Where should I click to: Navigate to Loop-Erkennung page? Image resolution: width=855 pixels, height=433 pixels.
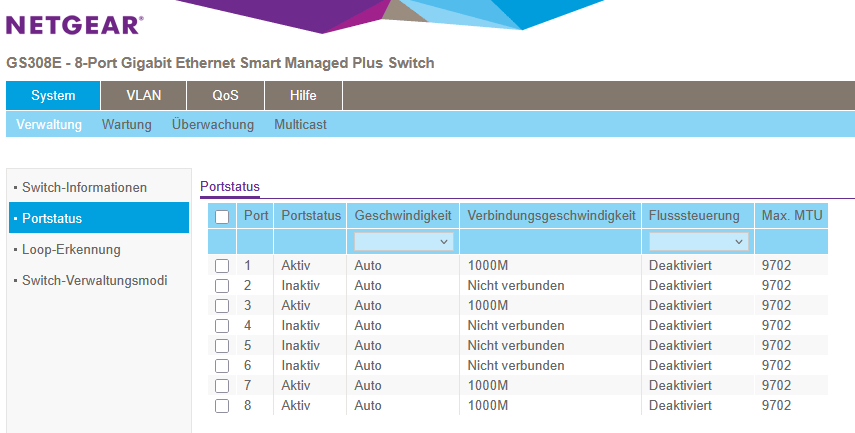(71, 249)
